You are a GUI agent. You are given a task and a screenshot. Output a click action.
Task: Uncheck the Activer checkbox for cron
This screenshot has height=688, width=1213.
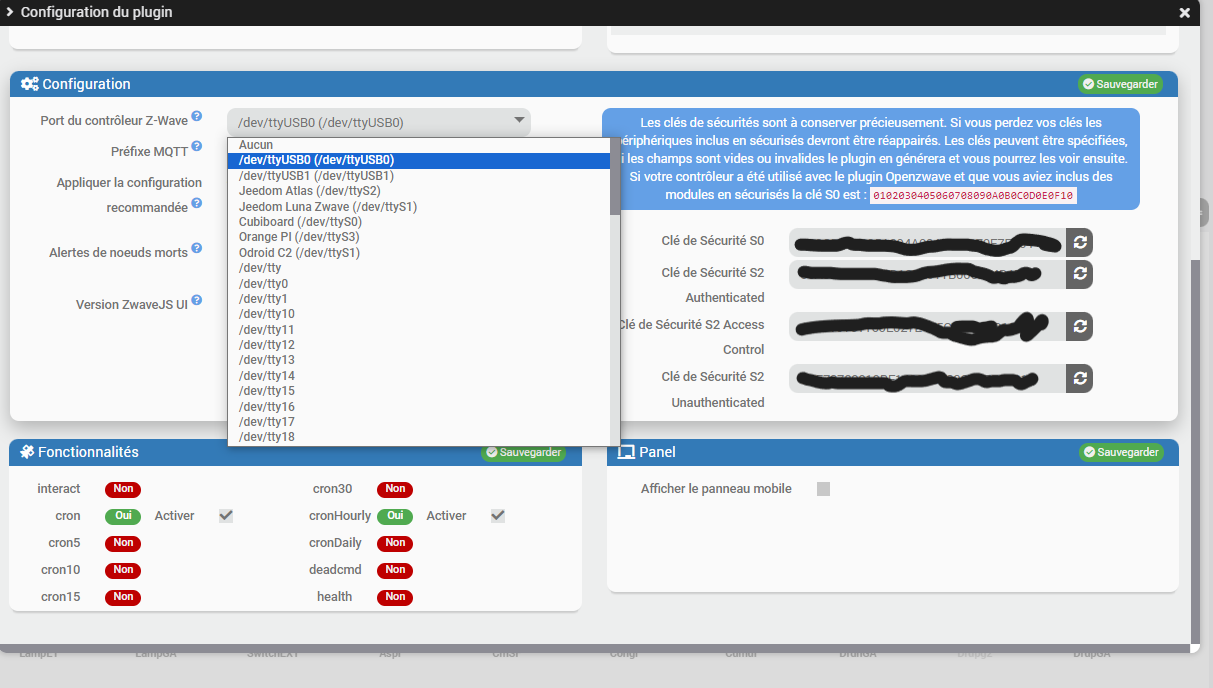[225, 515]
